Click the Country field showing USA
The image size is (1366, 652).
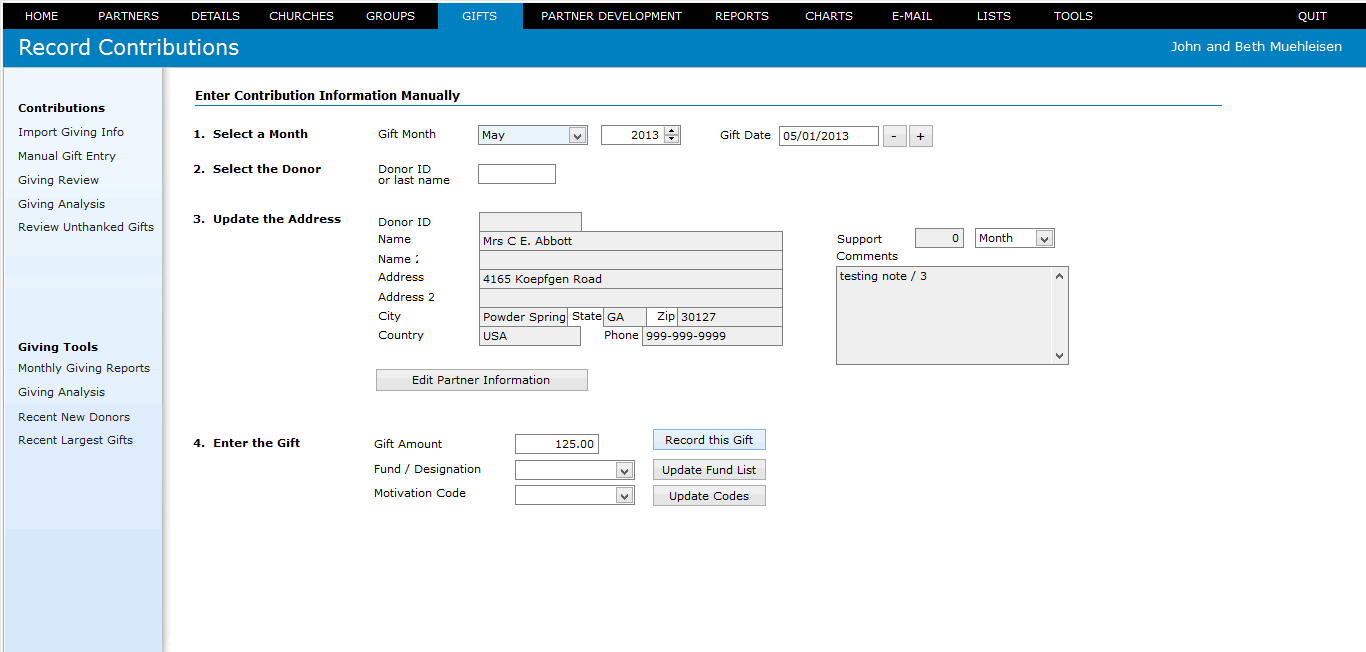tap(530, 336)
